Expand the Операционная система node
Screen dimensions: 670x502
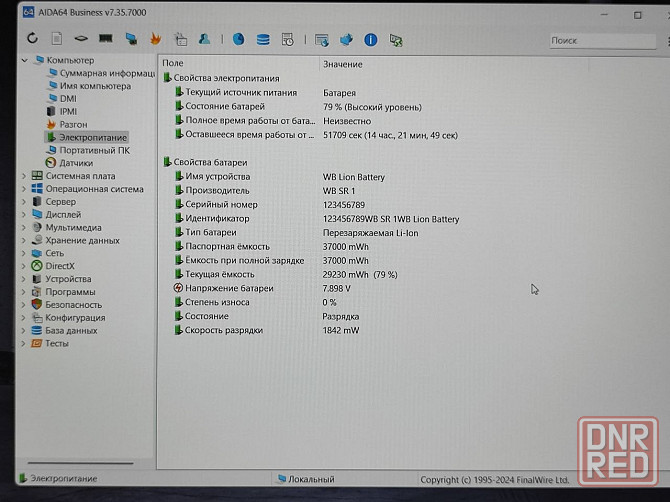[x=24, y=188]
